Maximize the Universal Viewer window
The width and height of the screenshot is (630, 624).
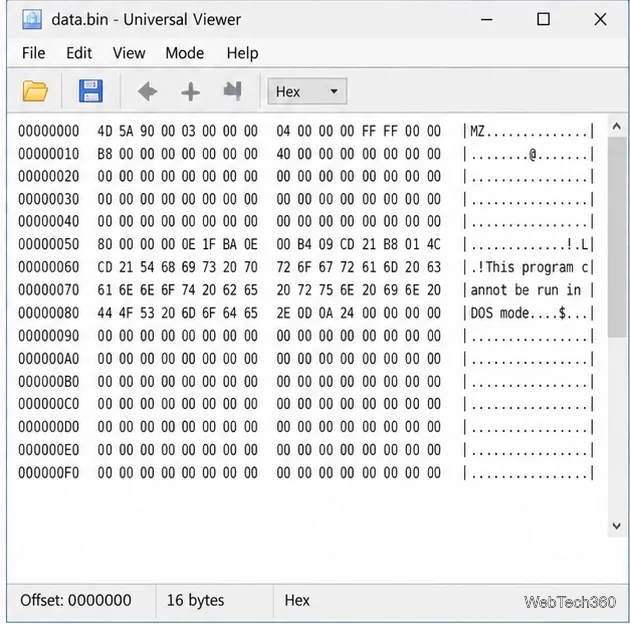tap(544, 19)
